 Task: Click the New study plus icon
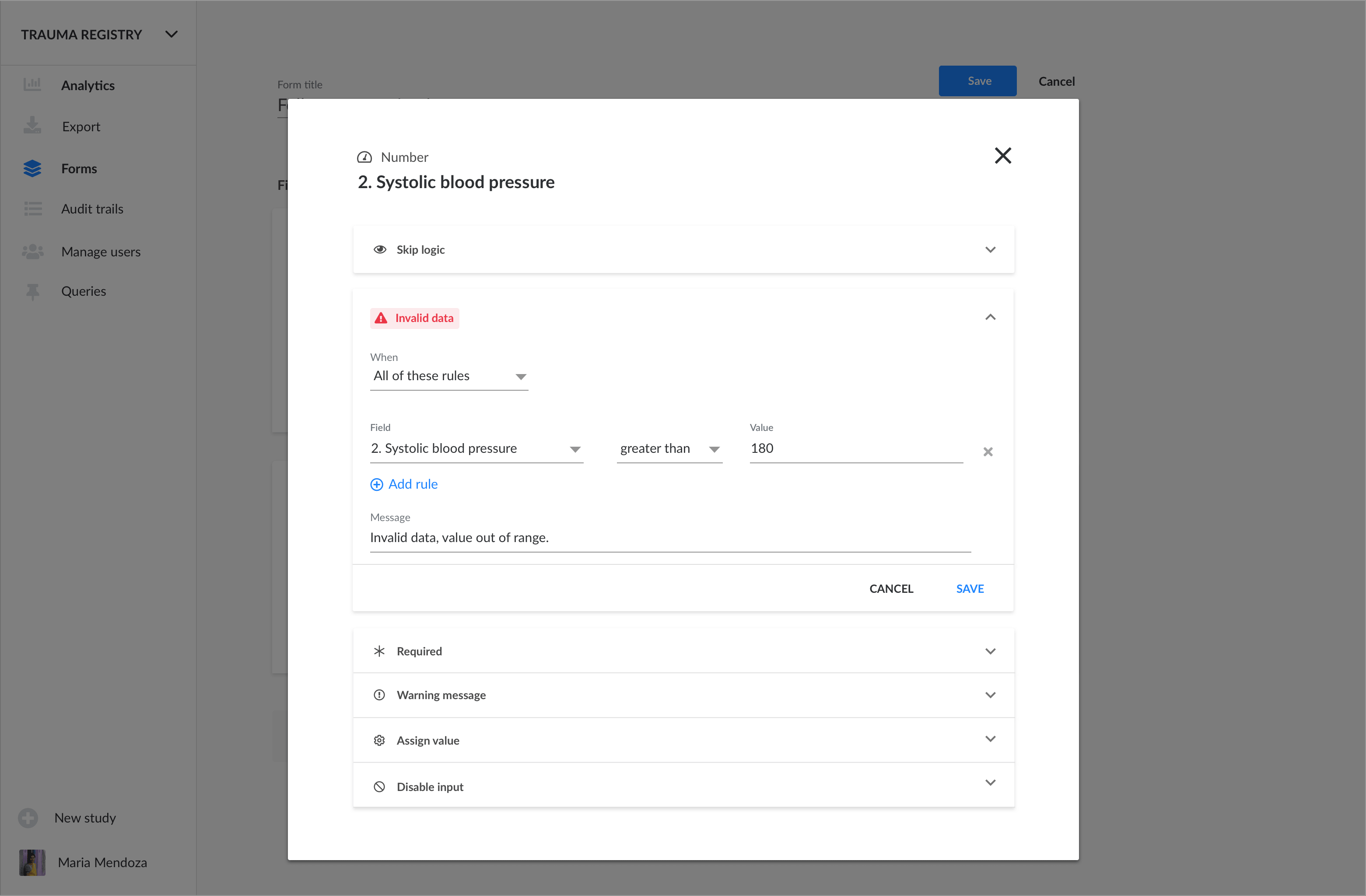tap(28, 817)
